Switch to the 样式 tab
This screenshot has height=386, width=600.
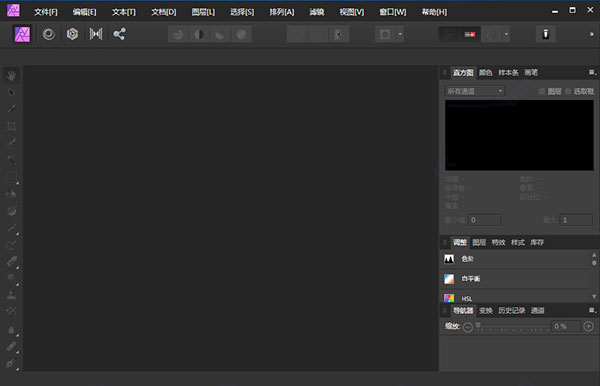coord(518,243)
